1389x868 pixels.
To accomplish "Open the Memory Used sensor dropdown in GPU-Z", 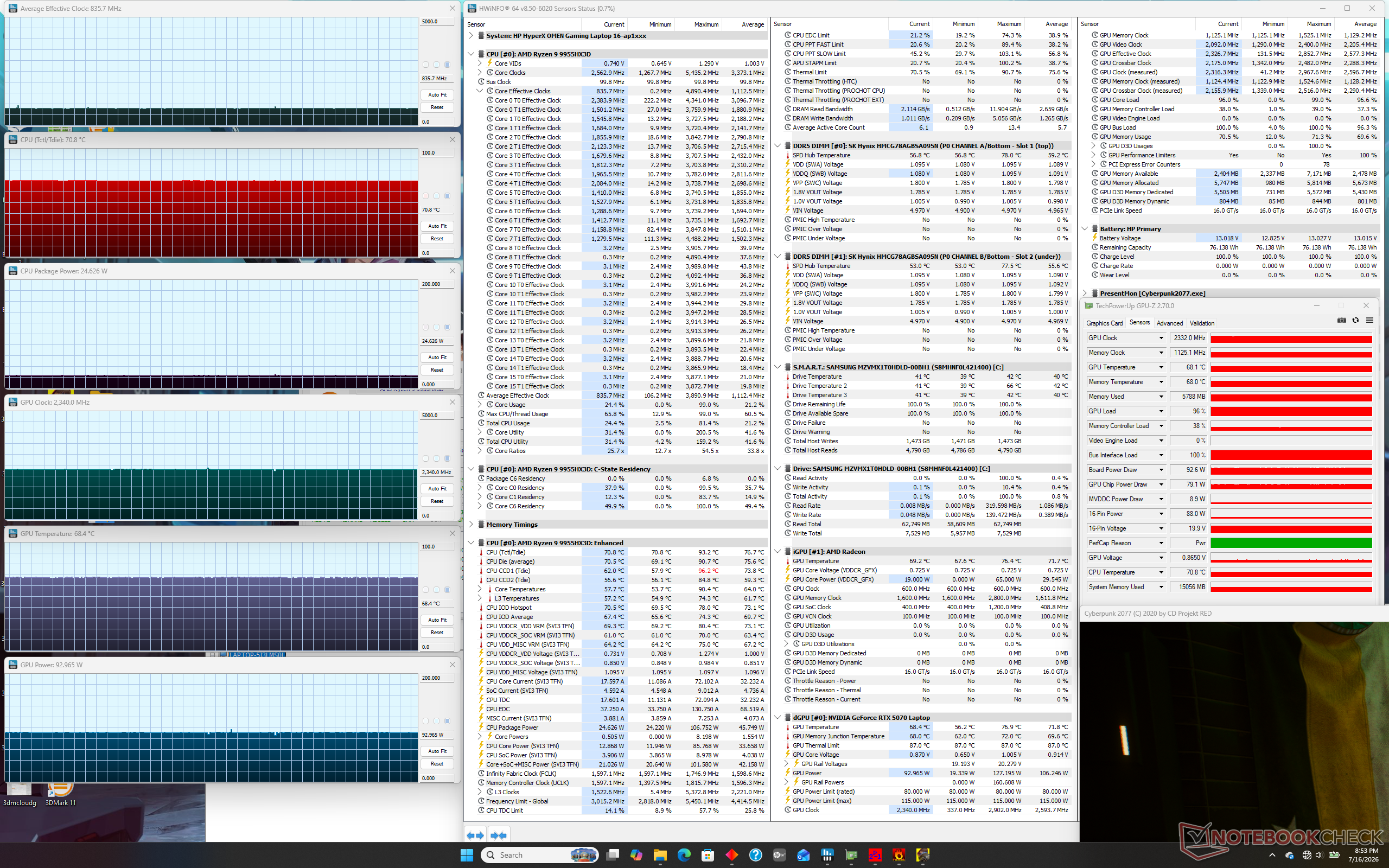I will [1161, 397].
